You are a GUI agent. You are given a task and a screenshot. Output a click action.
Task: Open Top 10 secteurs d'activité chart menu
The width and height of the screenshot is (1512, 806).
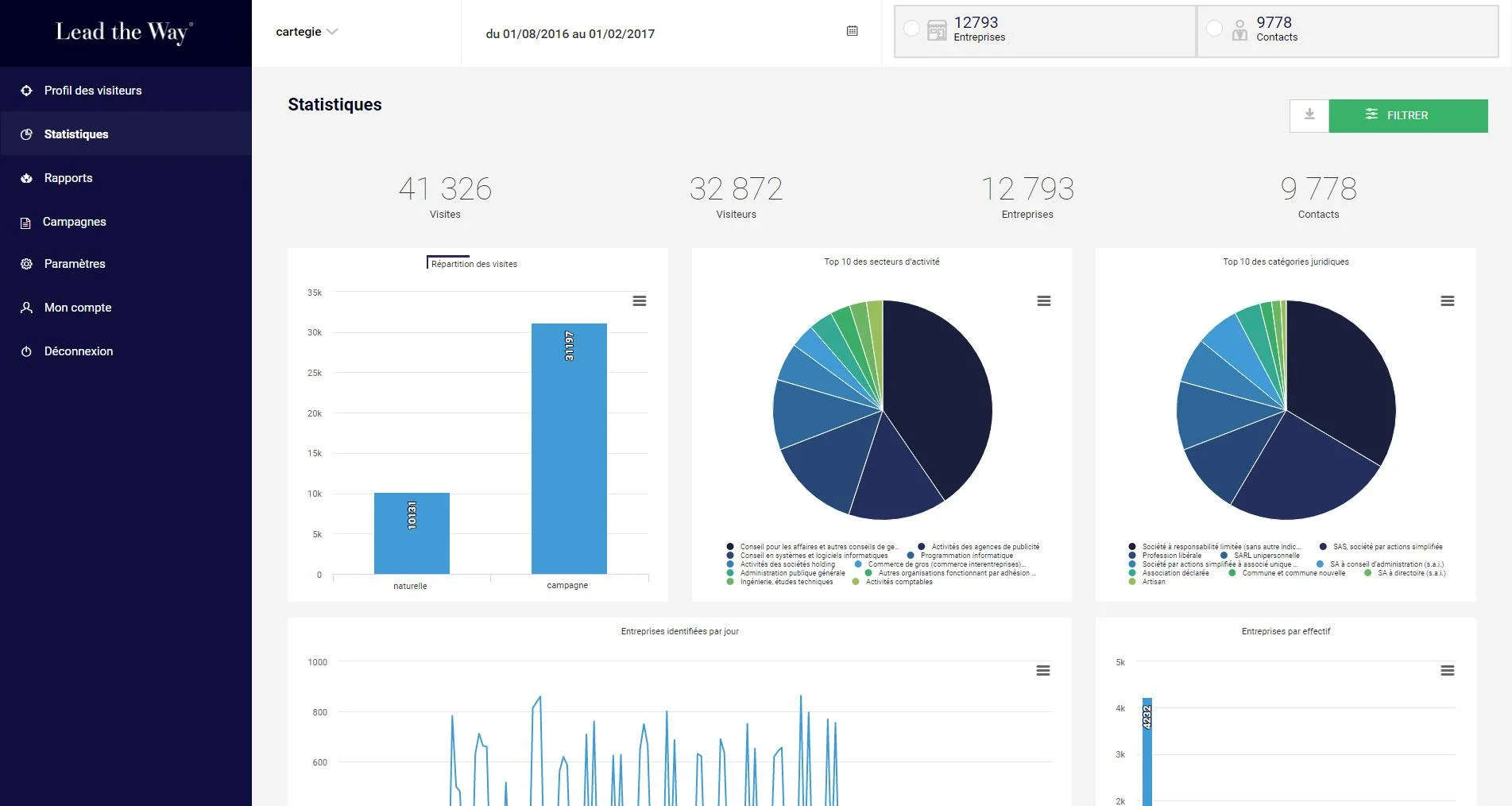click(x=1044, y=300)
